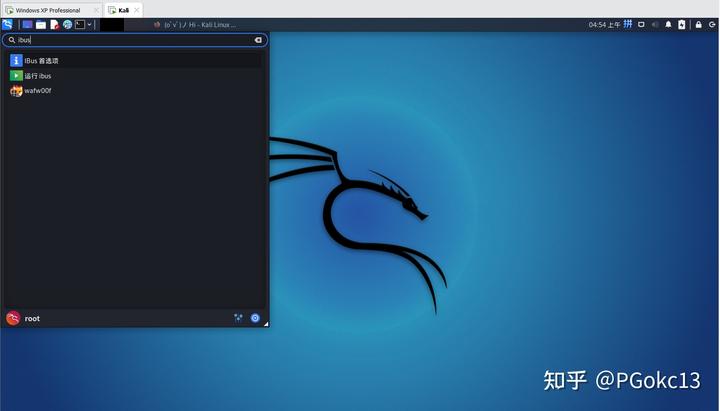720x411 pixels.
Task: Select the Kali Linux browser window in taskbar
Action: [x=195, y=25]
